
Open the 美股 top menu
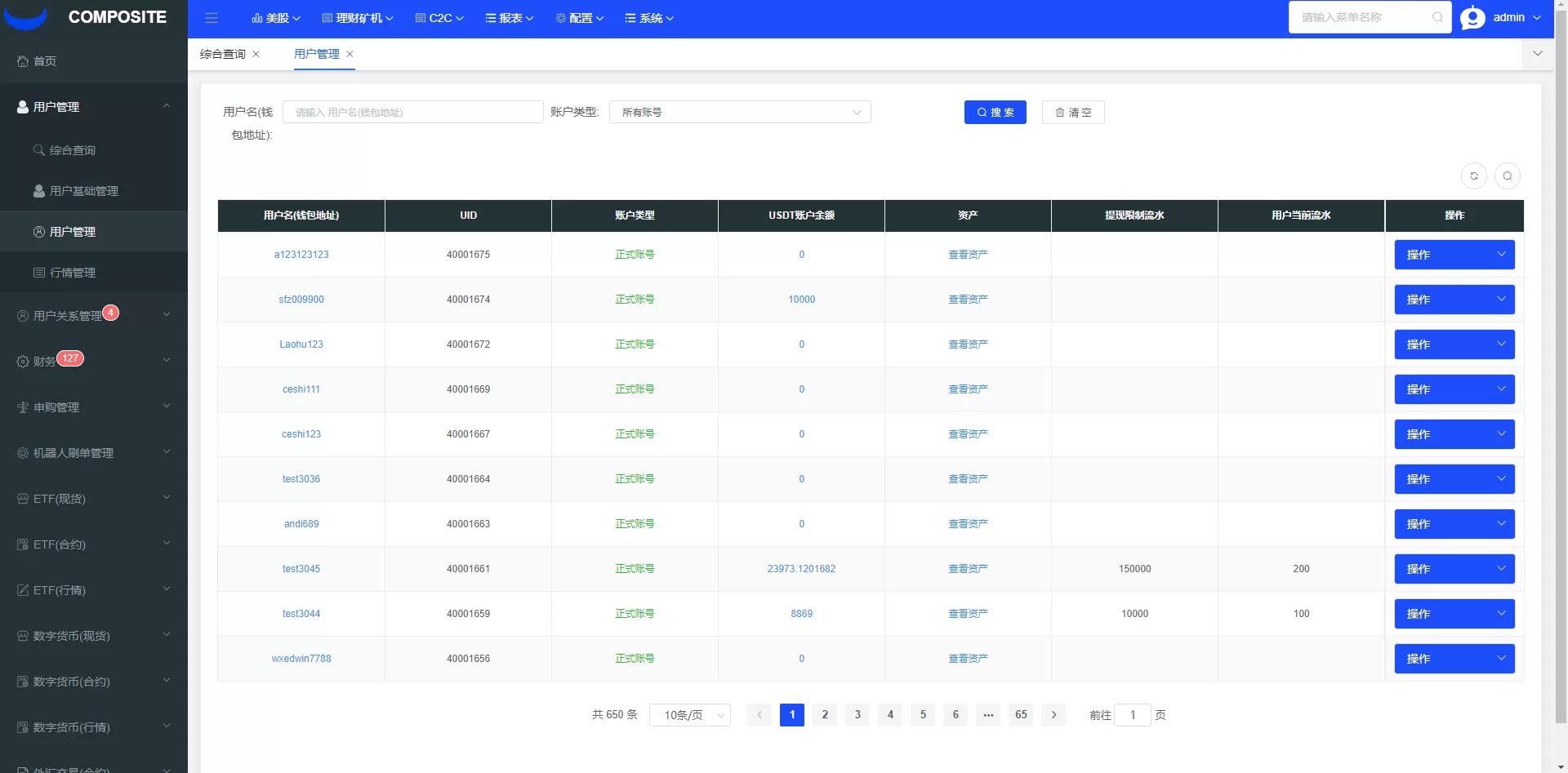pos(276,18)
